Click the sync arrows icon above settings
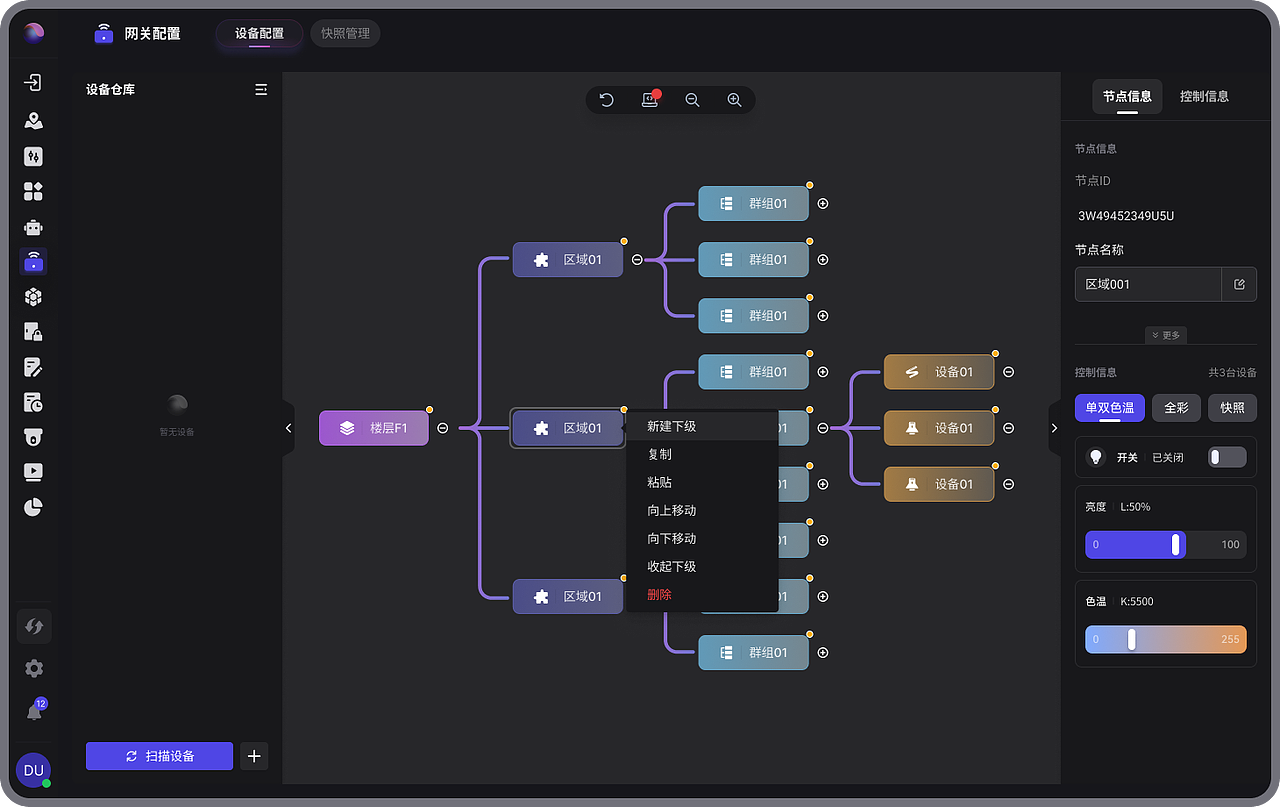Image resolution: width=1280 pixels, height=807 pixels. tap(34, 627)
